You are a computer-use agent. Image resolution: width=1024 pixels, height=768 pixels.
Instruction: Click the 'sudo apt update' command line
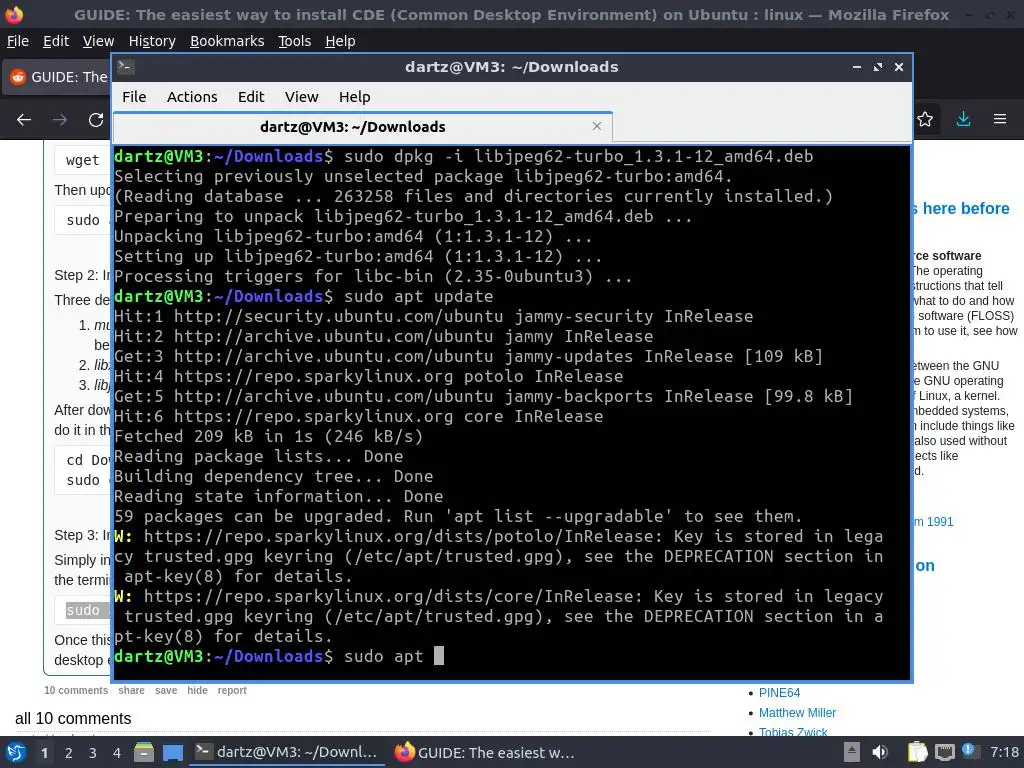[419, 296]
